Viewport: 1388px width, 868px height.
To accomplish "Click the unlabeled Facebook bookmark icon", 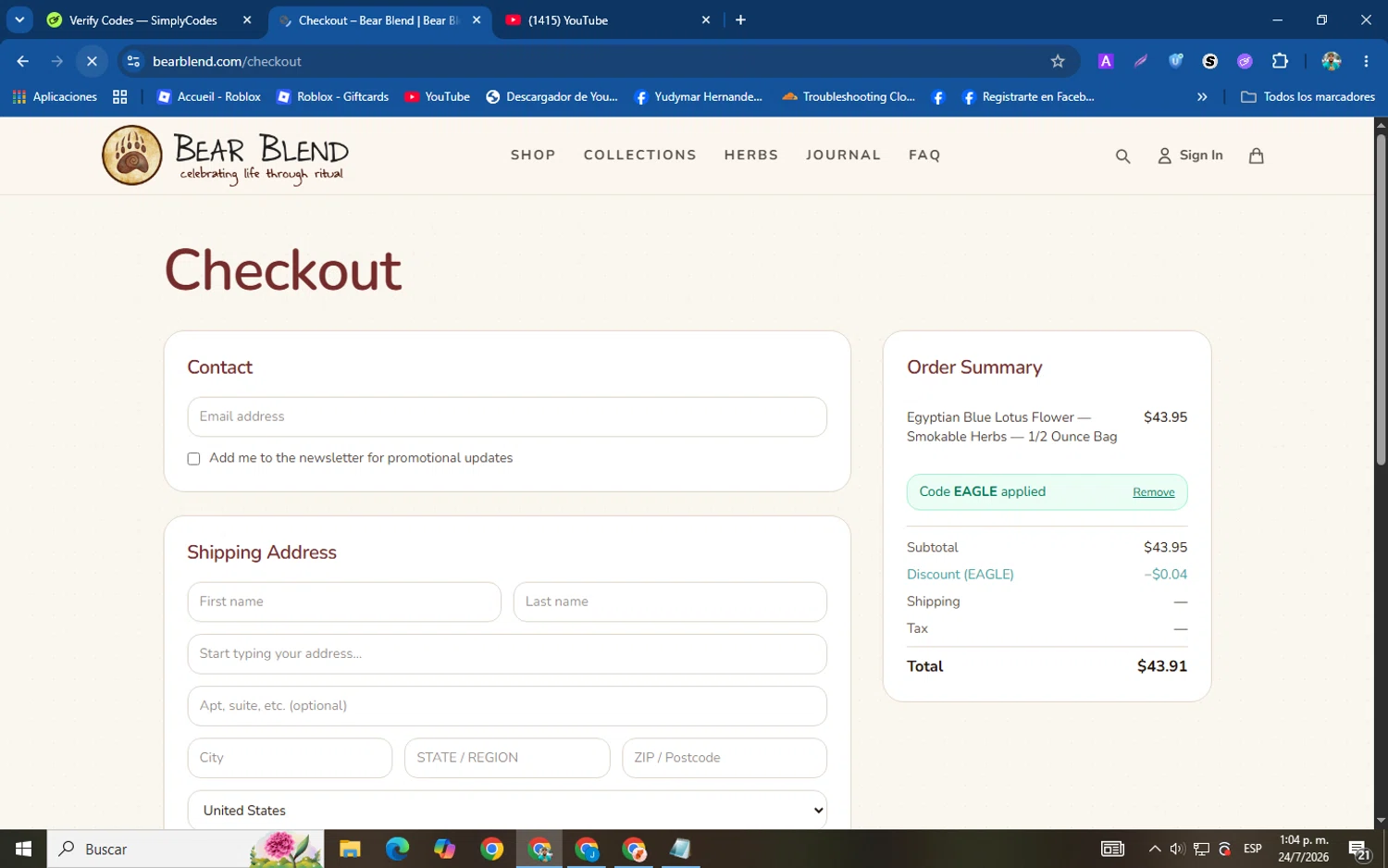I will coord(937,96).
